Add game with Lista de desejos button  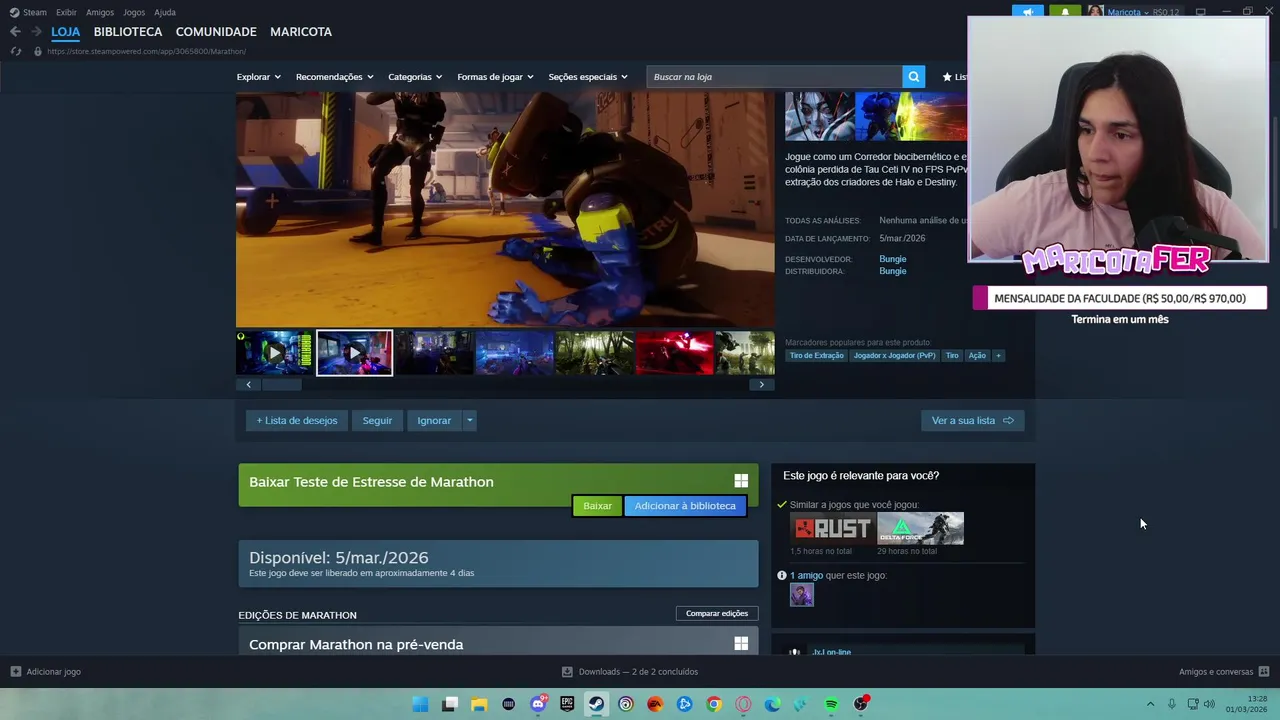click(x=297, y=420)
